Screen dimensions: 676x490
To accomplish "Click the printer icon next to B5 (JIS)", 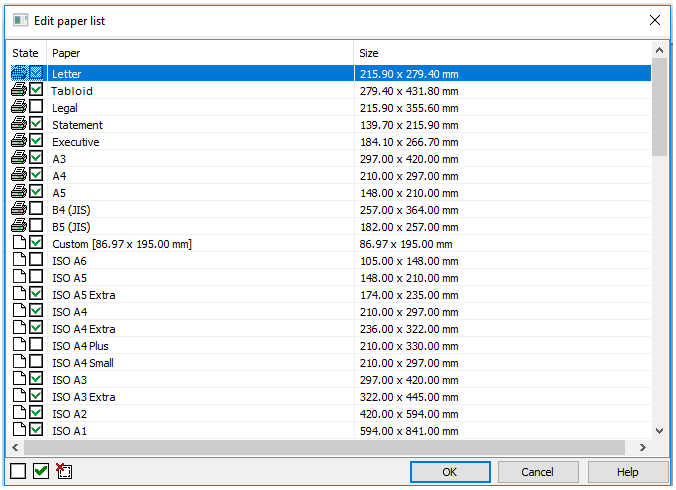I will pyautogui.click(x=19, y=225).
